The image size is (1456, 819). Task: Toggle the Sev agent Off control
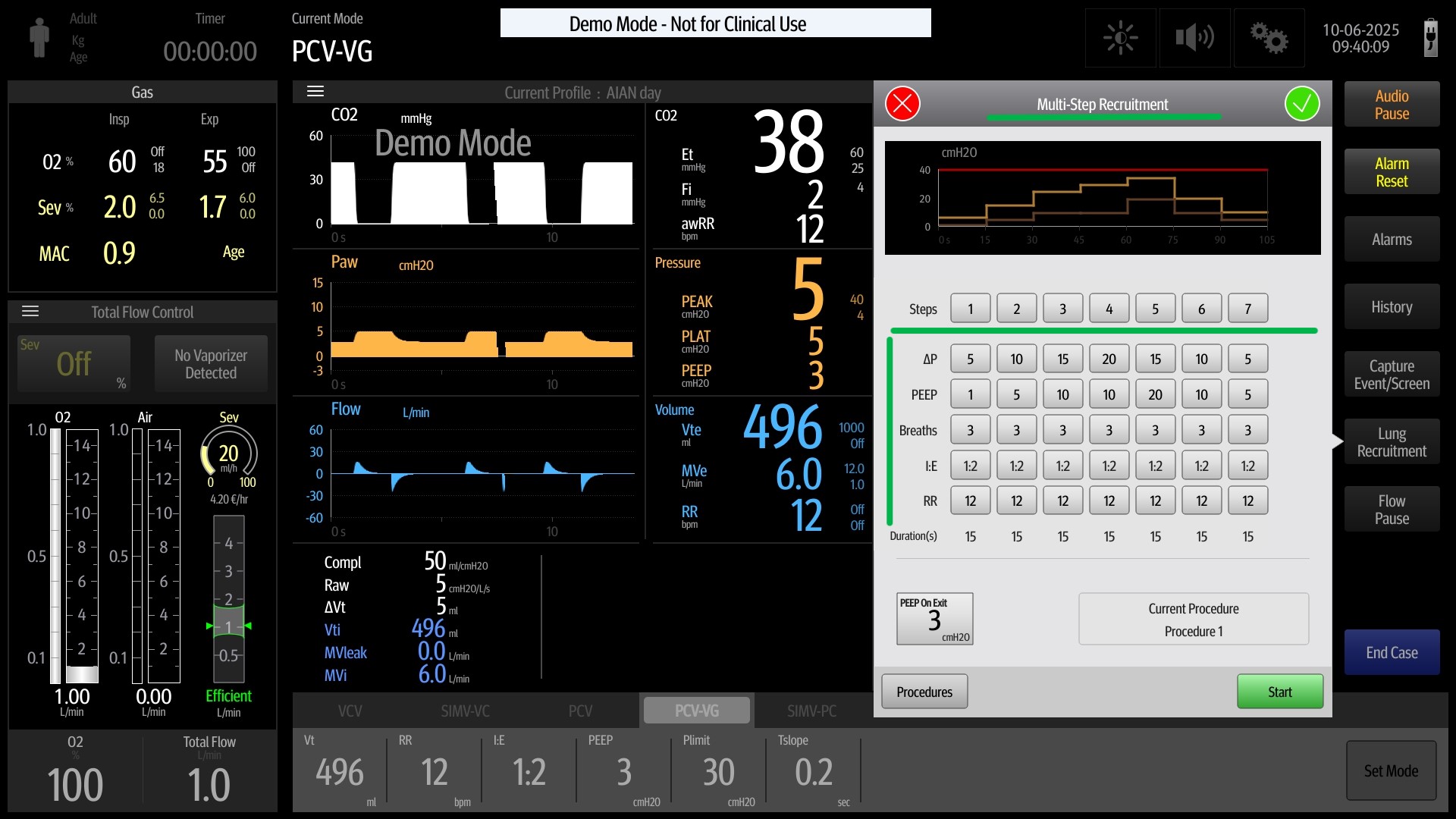(x=74, y=364)
